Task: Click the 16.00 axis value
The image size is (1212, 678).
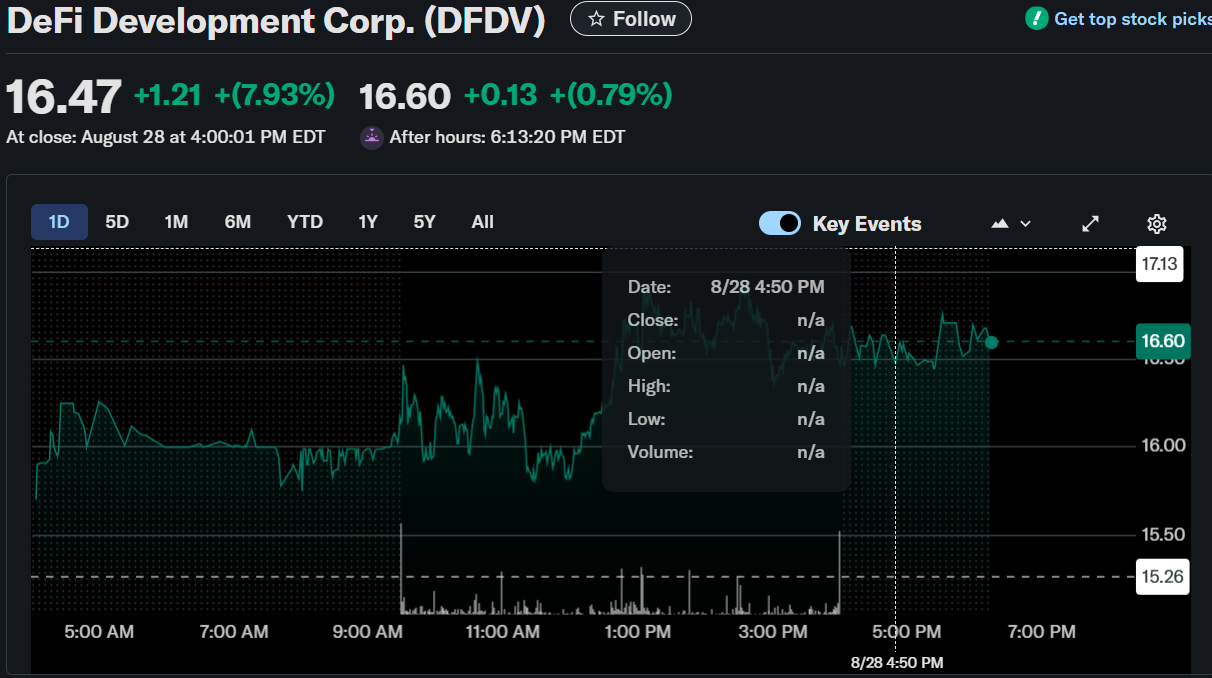Action: (1163, 446)
